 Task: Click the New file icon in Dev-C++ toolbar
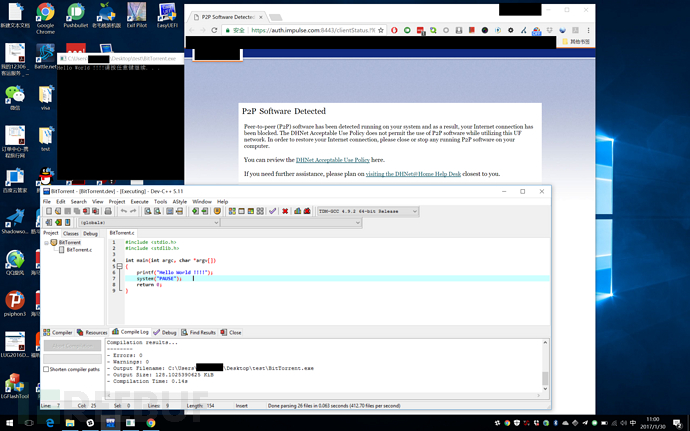[49, 211]
